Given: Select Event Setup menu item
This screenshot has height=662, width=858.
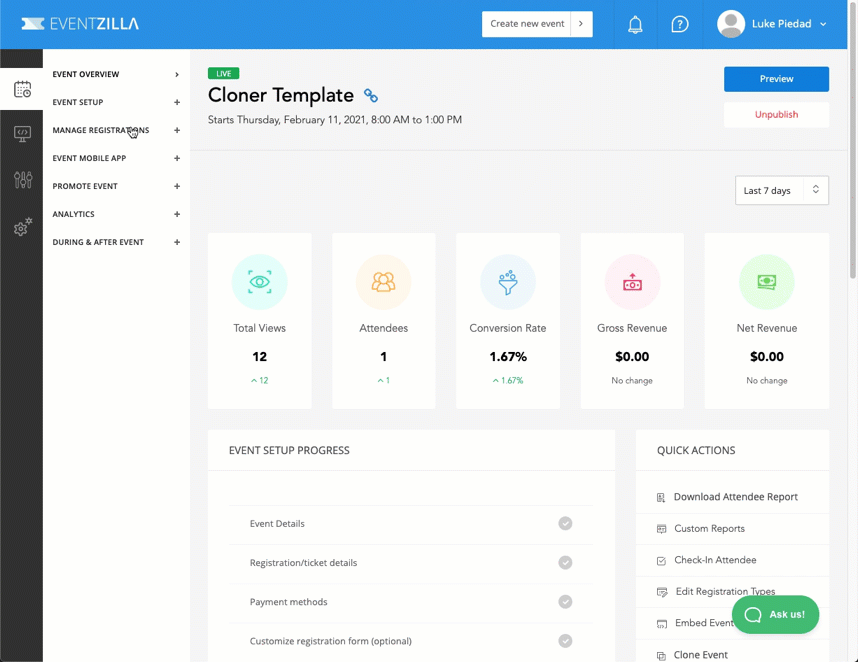Looking at the screenshot, I should (x=78, y=102).
